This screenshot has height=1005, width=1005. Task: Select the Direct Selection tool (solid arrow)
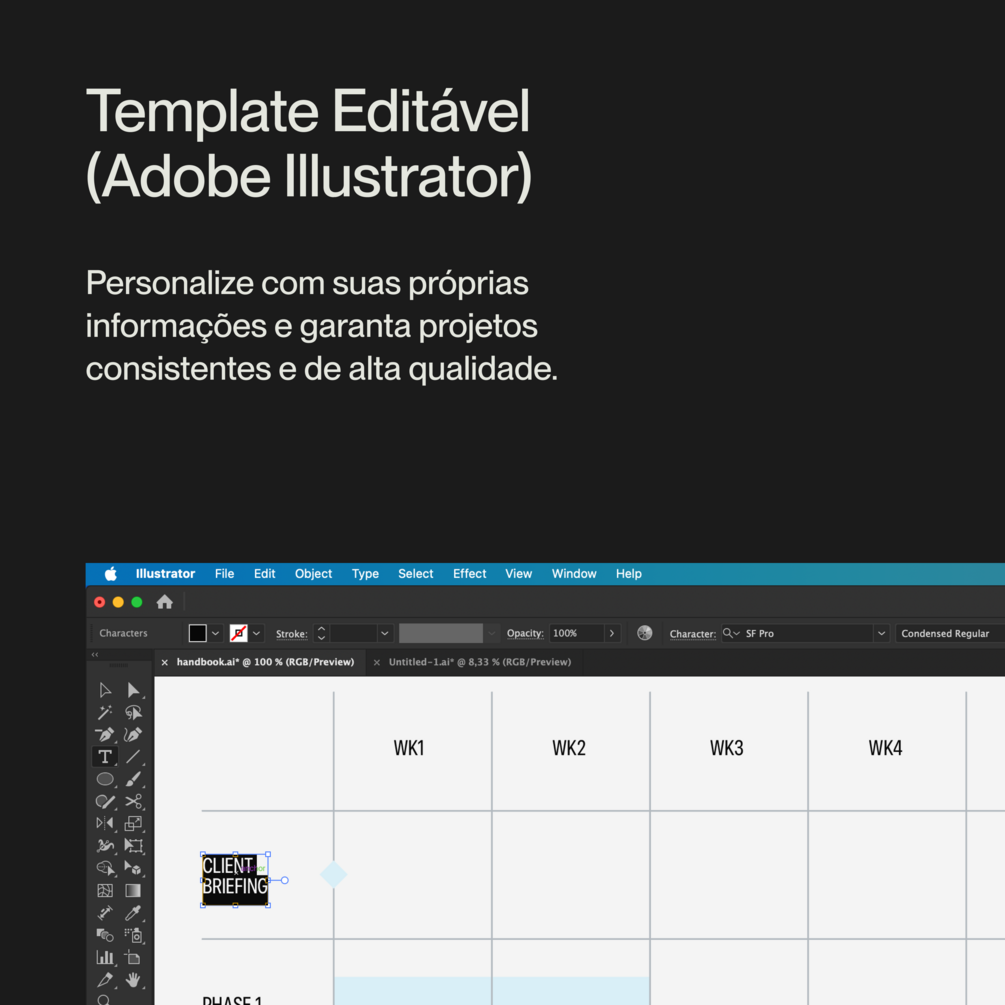click(133, 690)
